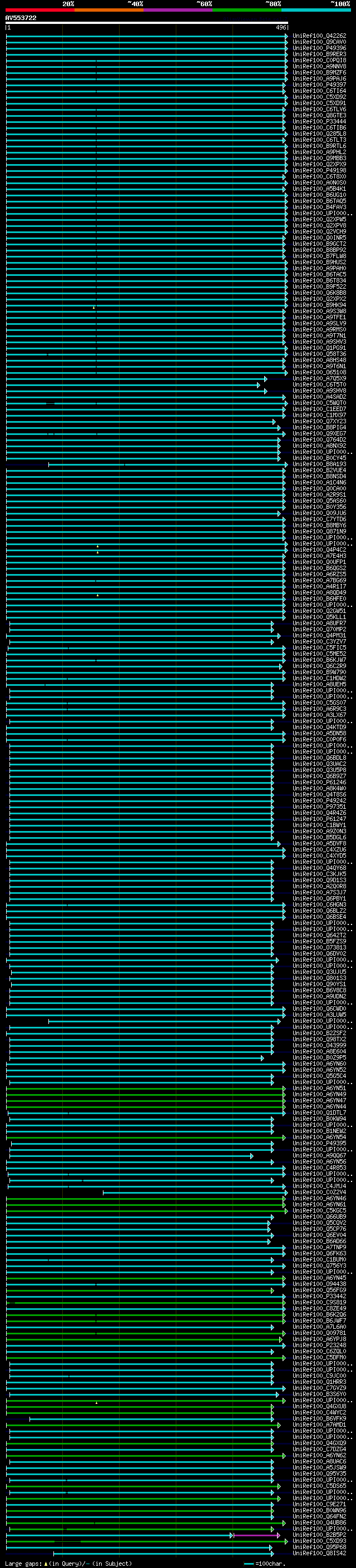Open hit UniRef100_B6UG10
Screen dimensions: 356x1568
pyautogui.click(x=319, y=195)
